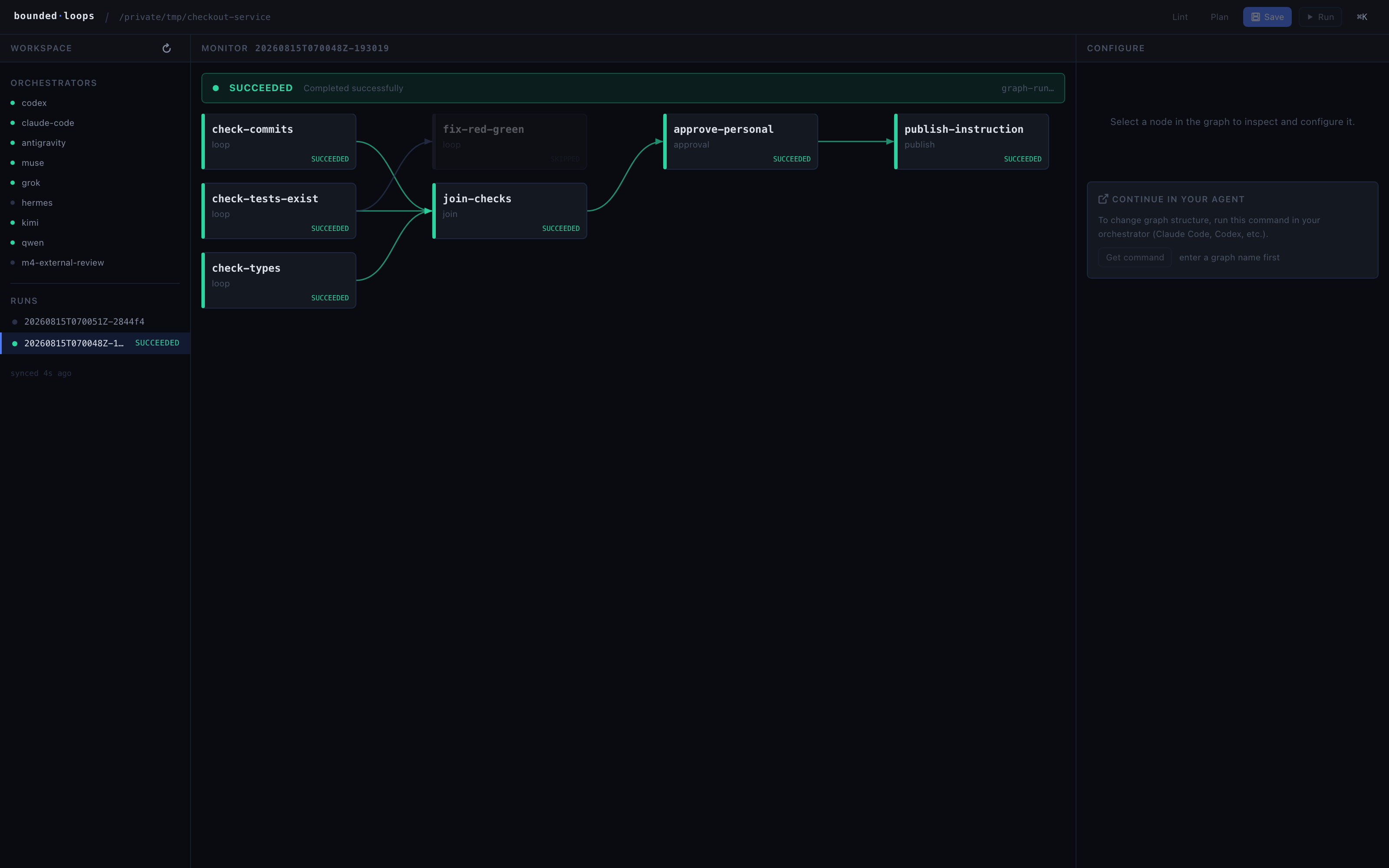Select the claude-code orchestrator

(x=95, y=123)
